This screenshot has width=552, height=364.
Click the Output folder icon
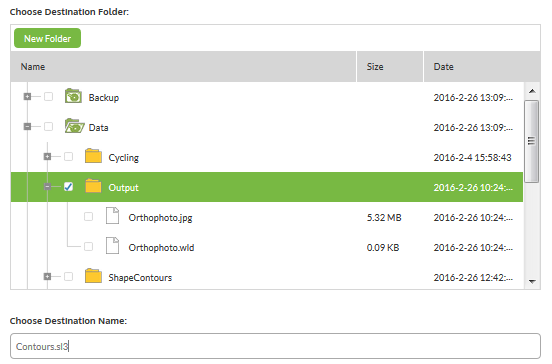[x=93, y=186]
